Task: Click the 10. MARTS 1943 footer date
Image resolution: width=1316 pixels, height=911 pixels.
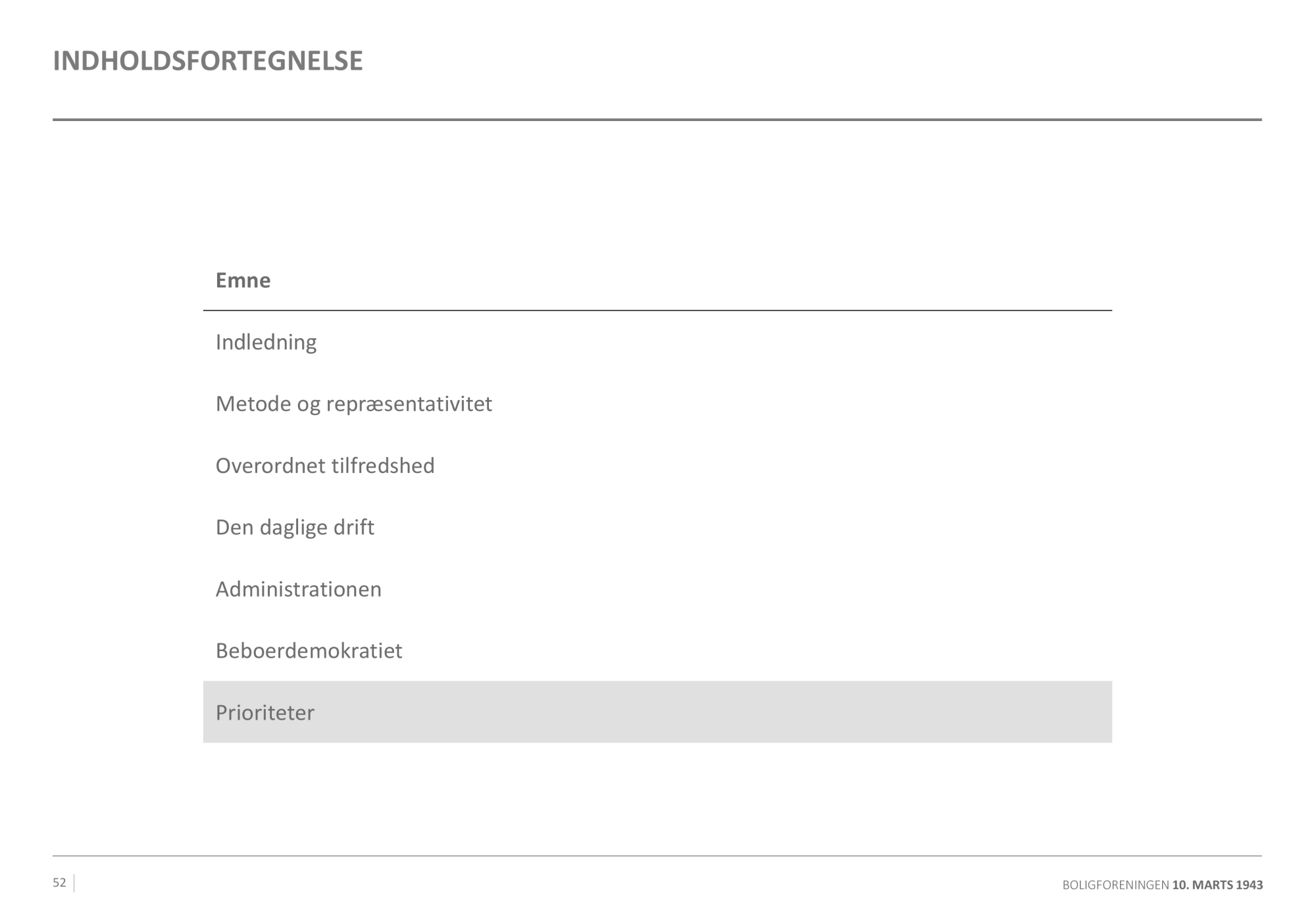Action: [x=1217, y=885]
